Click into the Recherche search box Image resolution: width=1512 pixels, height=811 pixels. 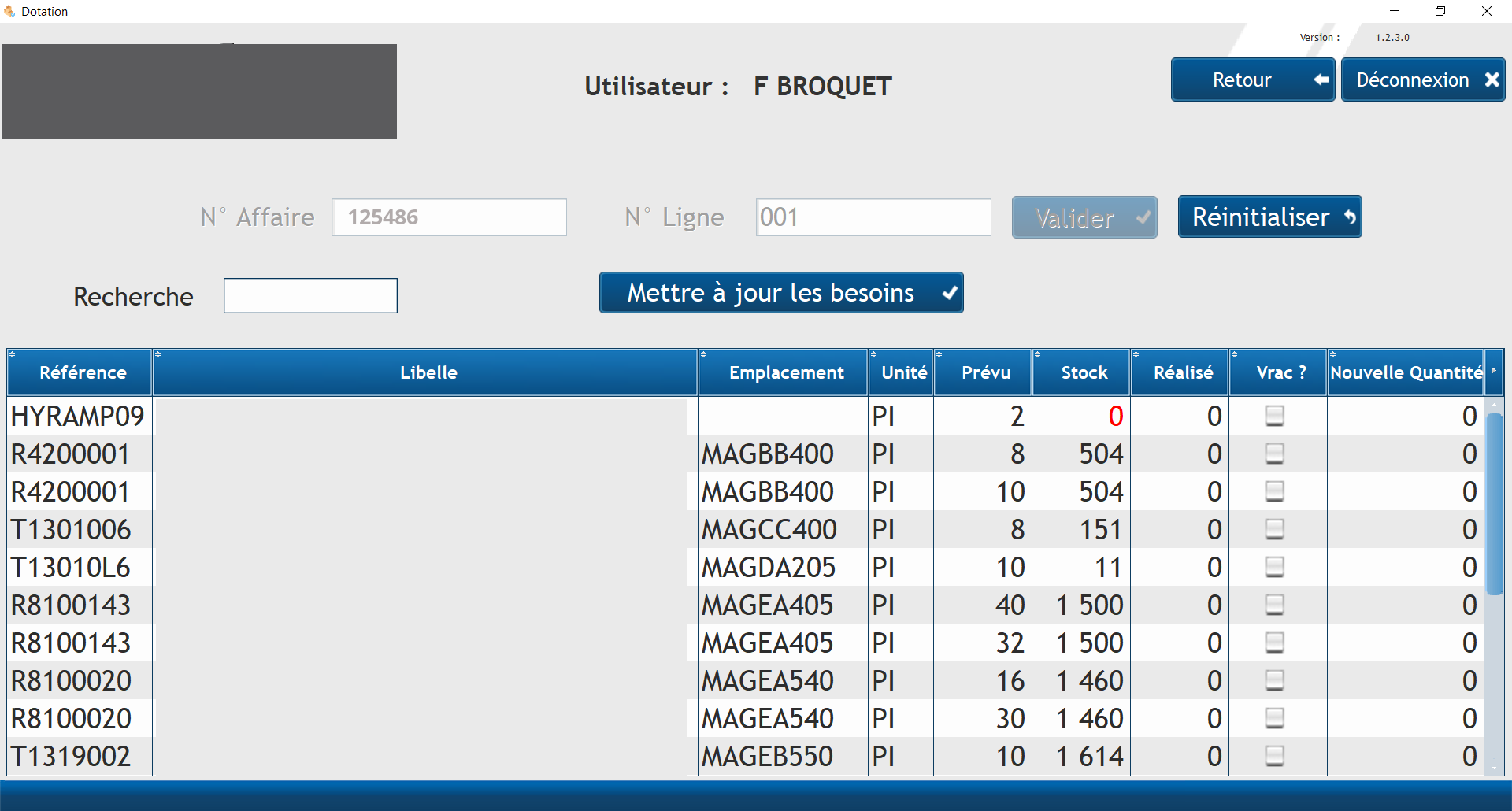(x=310, y=295)
